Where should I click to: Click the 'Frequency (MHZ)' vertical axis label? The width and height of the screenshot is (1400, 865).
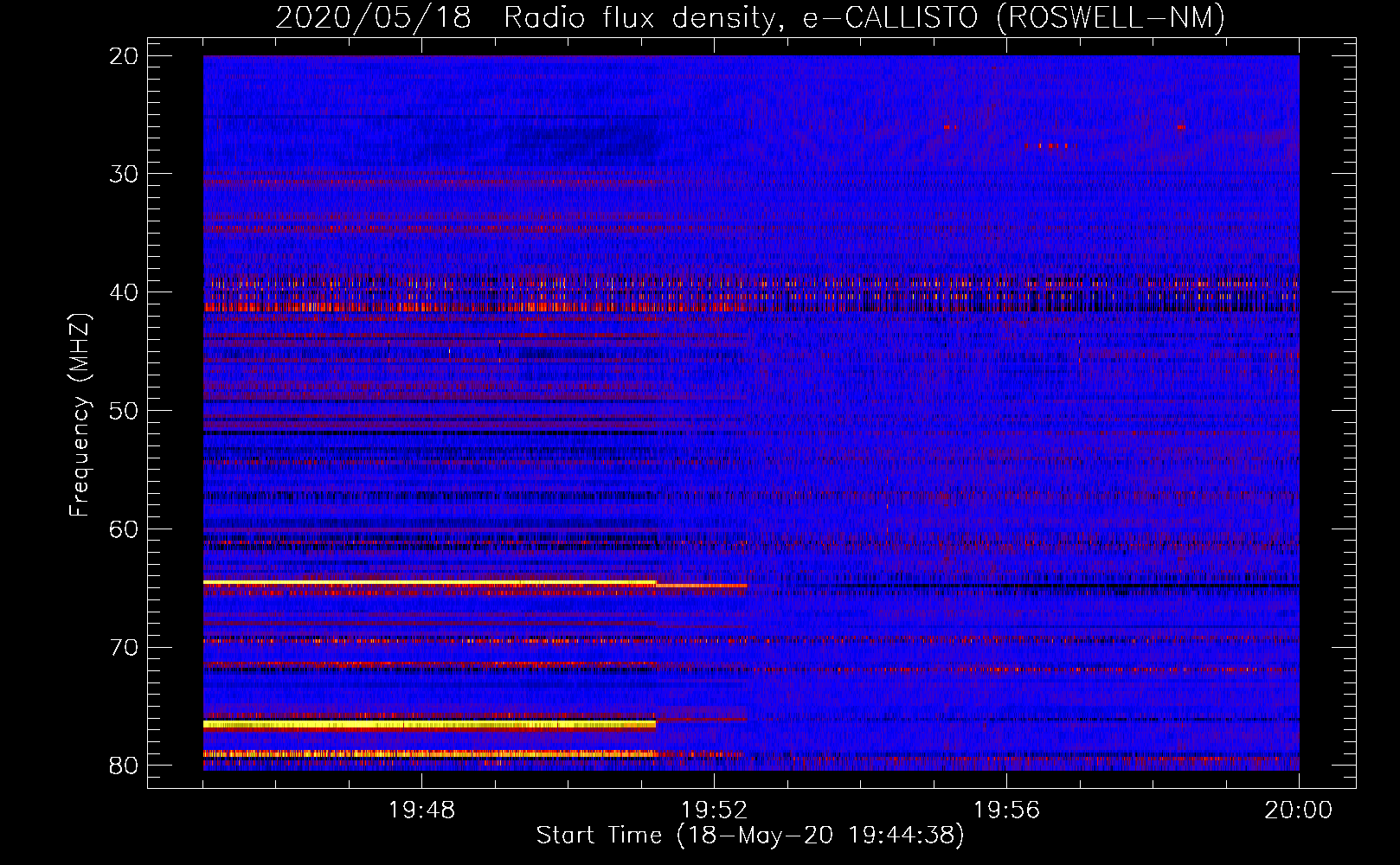(x=80, y=415)
